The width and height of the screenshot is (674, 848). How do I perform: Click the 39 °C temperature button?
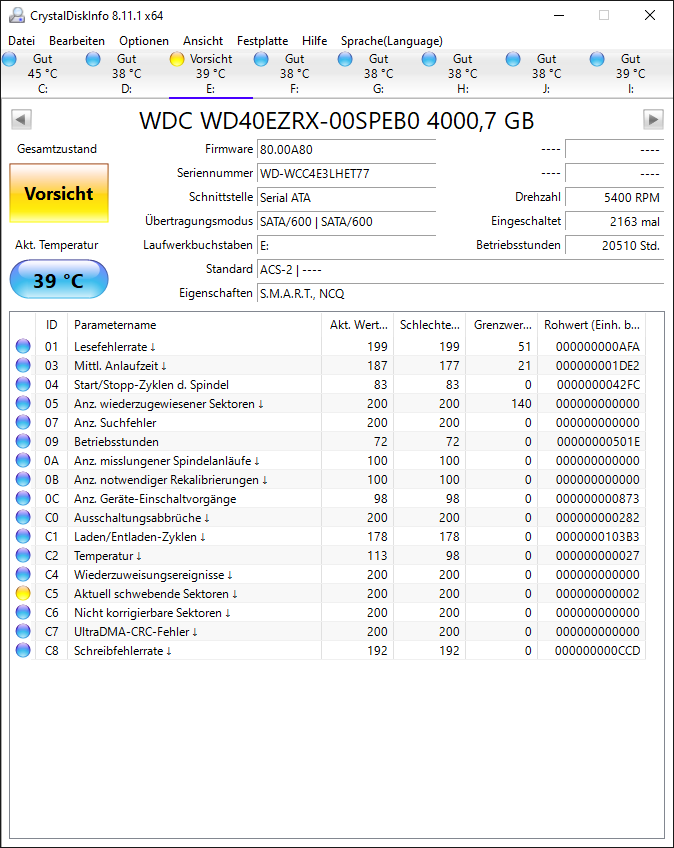tap(59, 280)
